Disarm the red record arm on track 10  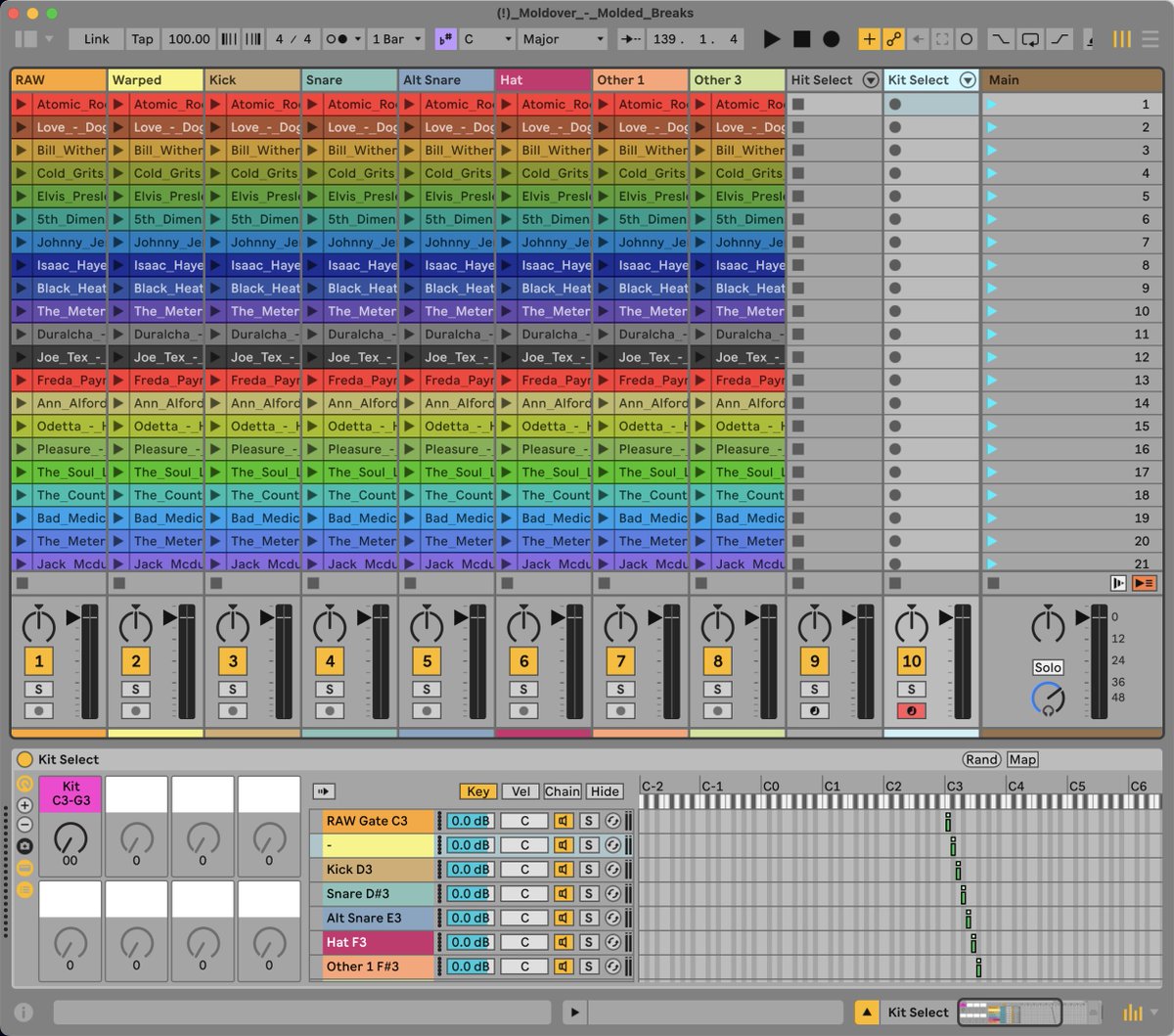[912, 711]
